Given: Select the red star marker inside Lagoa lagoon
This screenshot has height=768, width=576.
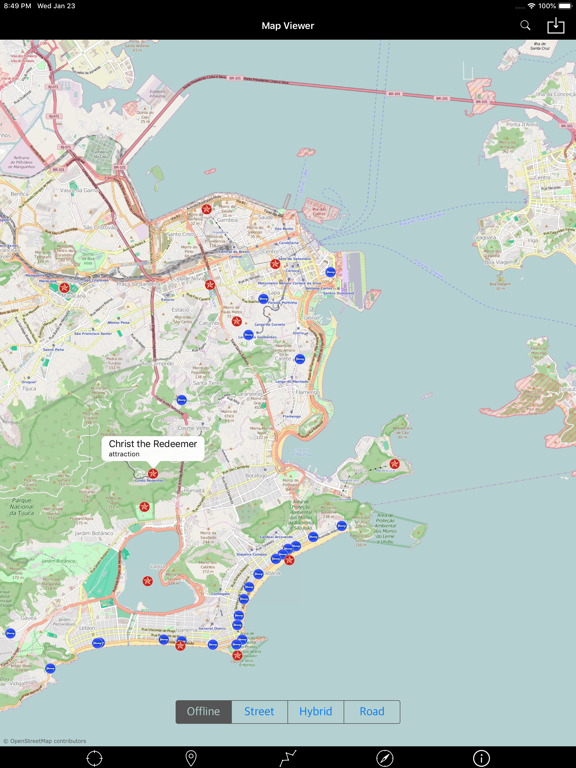Looking at the screenshot, I should pos(147,581).
